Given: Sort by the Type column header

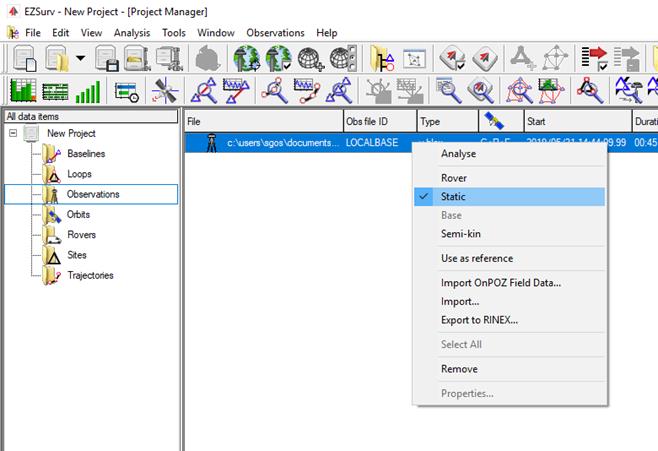Looking at the screenshot, I should 448,121.
